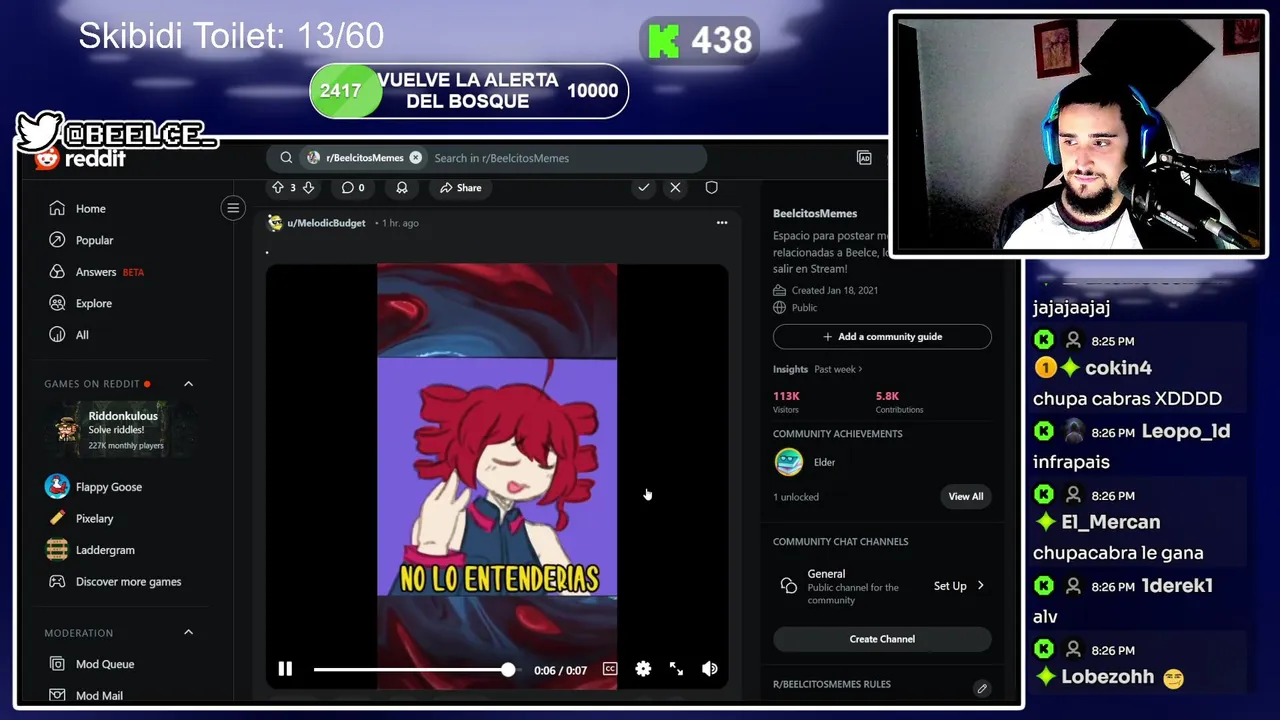Viewport: 1280px width, 720px height.
Task: Upvote the post
Action: point(278,188)
